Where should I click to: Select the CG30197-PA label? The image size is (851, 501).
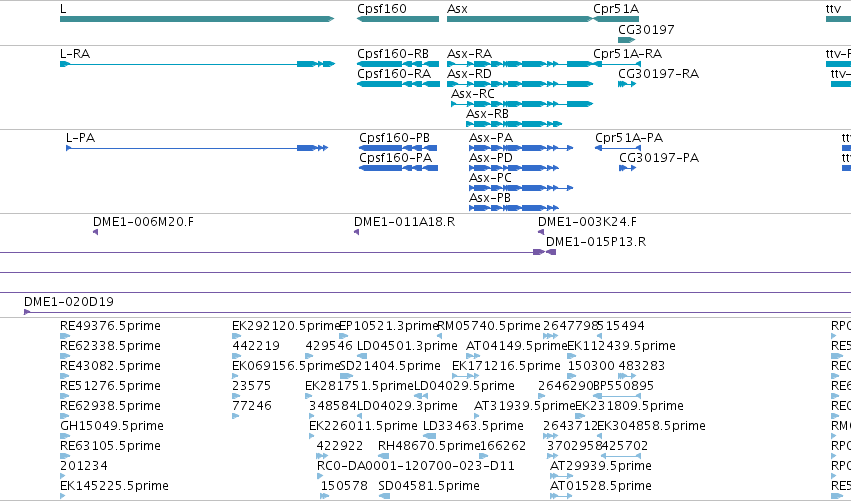click(659, 158)
